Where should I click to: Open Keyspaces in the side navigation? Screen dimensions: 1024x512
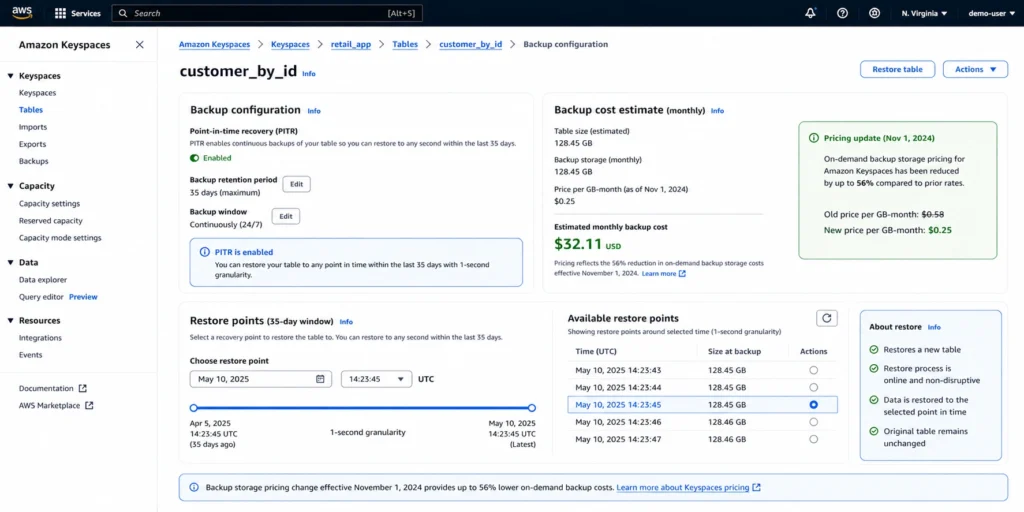tap(37, 93)
